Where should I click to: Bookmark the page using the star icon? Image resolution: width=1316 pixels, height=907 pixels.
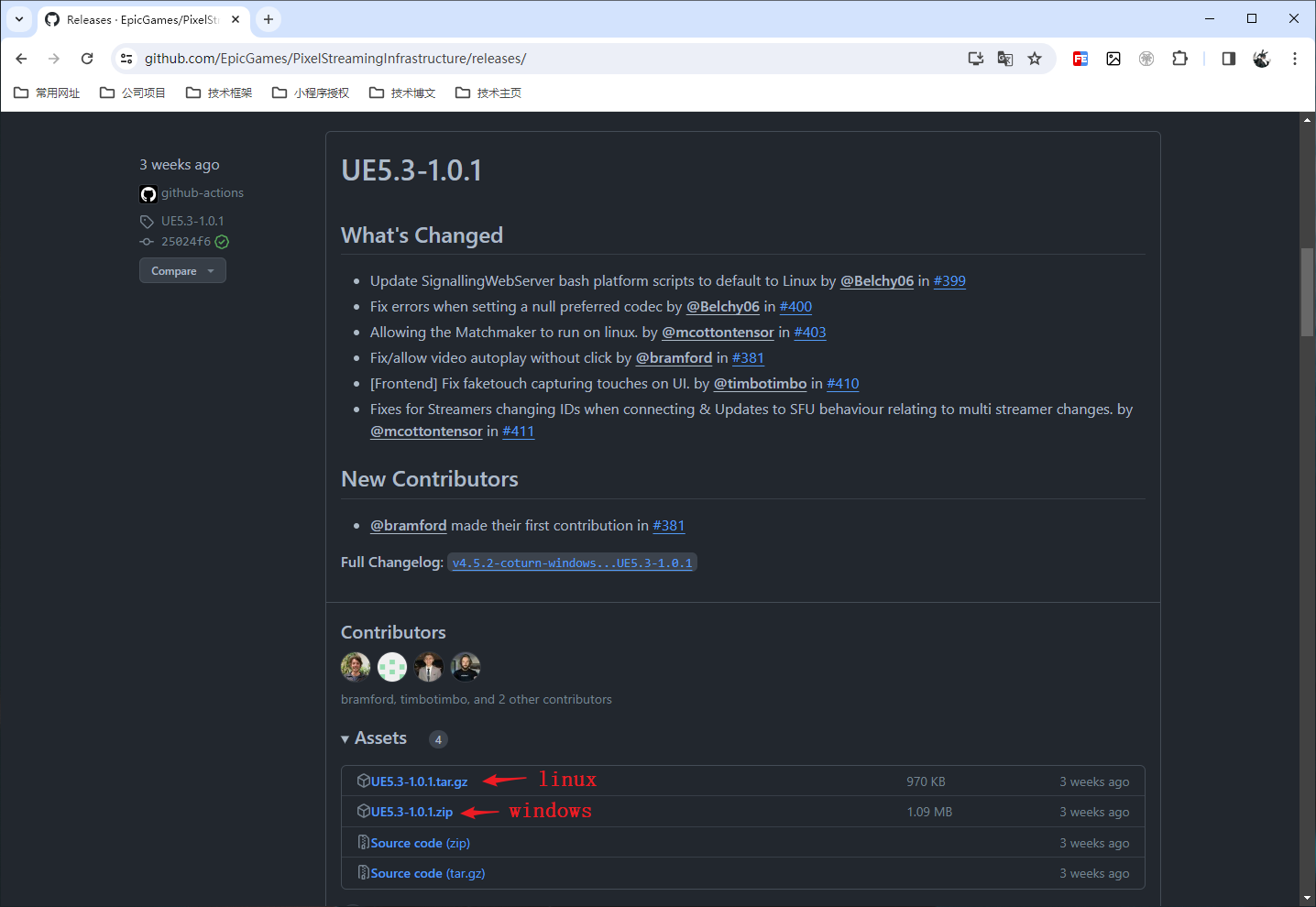[x=1035, y=58]
